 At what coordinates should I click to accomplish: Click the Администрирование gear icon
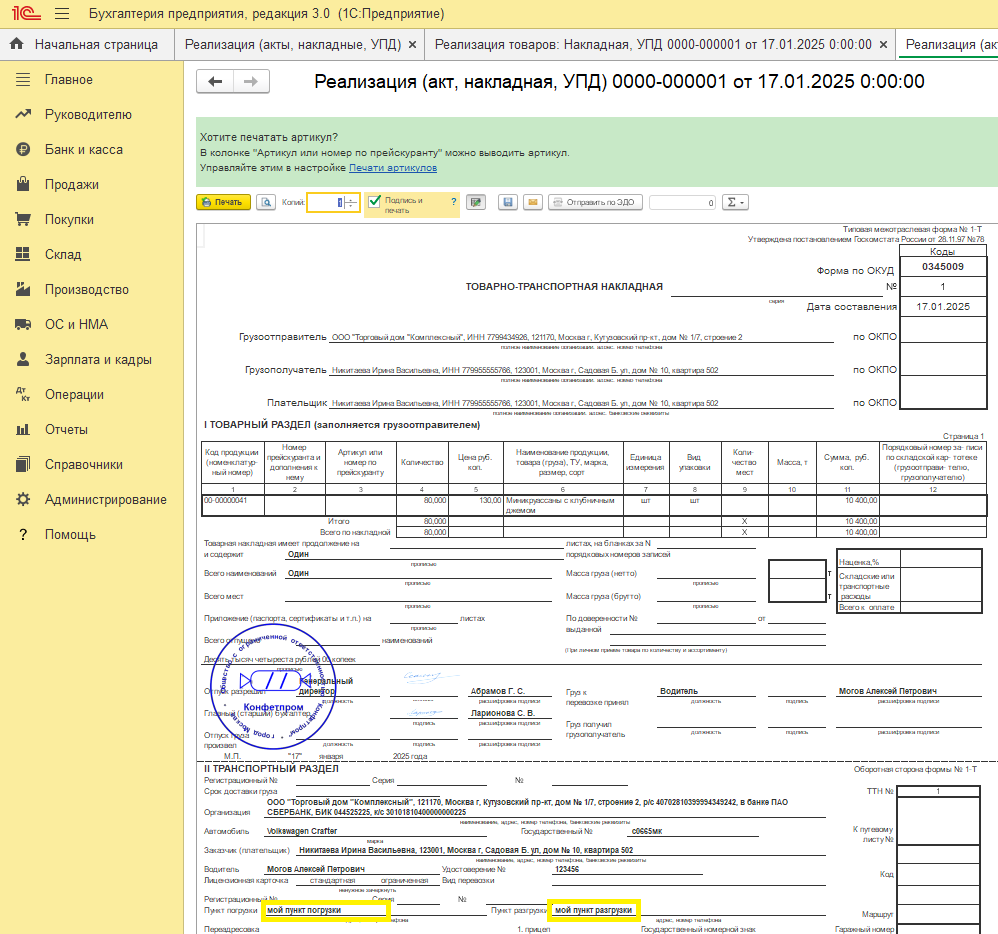pyautogui.click(x=23, y=499)
